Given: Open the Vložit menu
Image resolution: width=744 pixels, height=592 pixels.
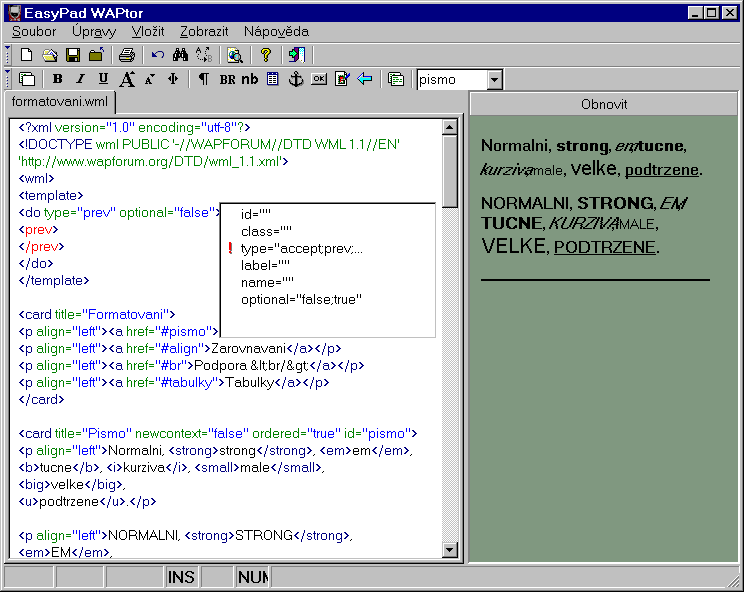Looking at the screenshot, I should click(x=148, y=32).
